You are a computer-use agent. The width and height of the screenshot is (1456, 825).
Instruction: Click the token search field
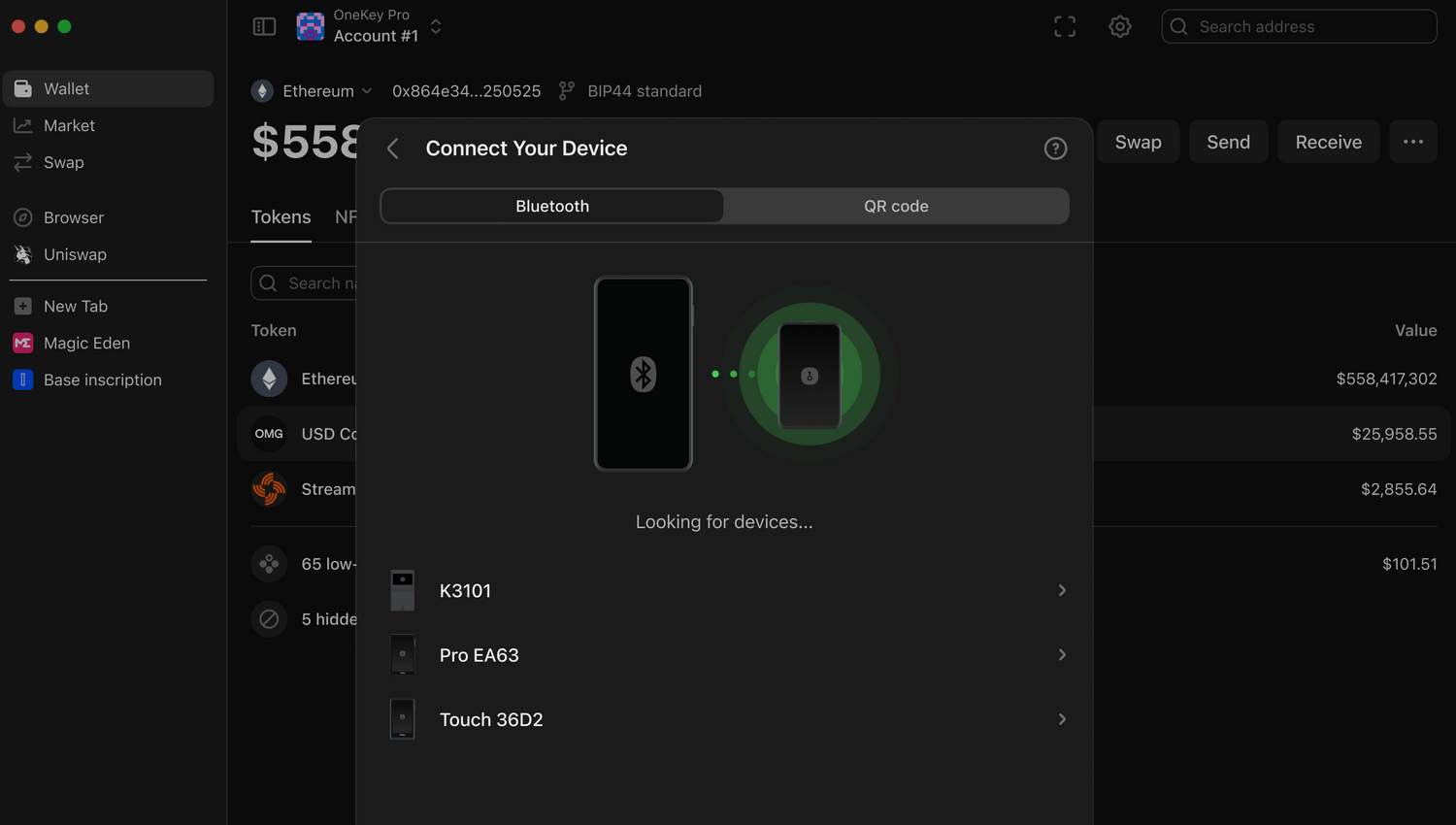304,283
